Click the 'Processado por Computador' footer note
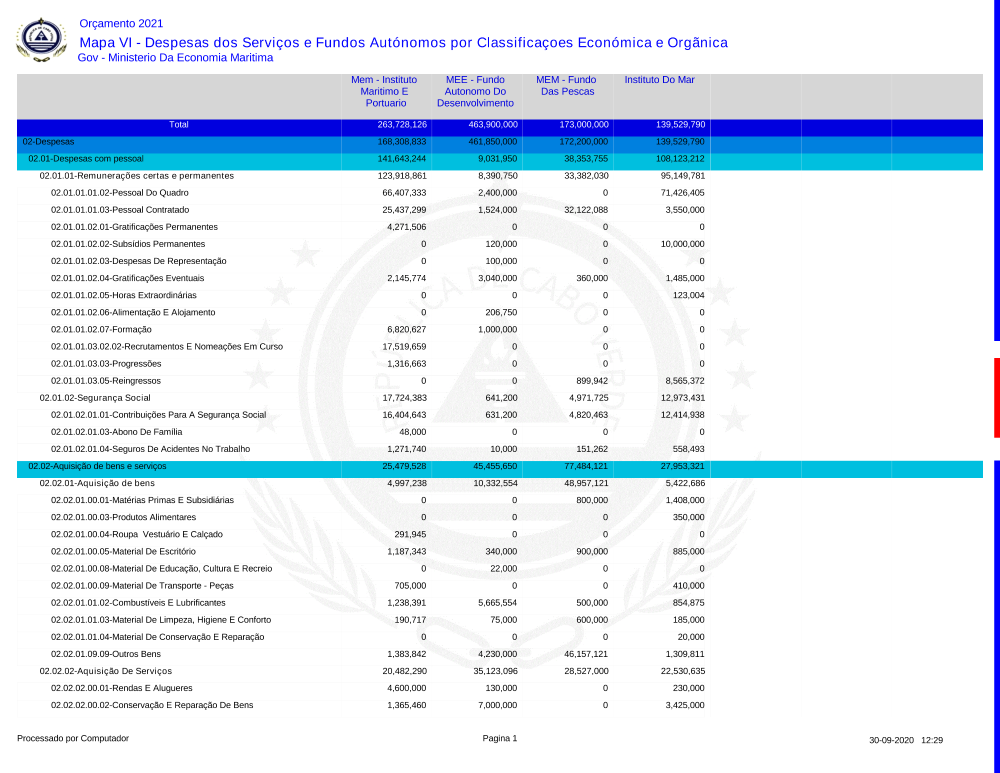 point(73,738)
